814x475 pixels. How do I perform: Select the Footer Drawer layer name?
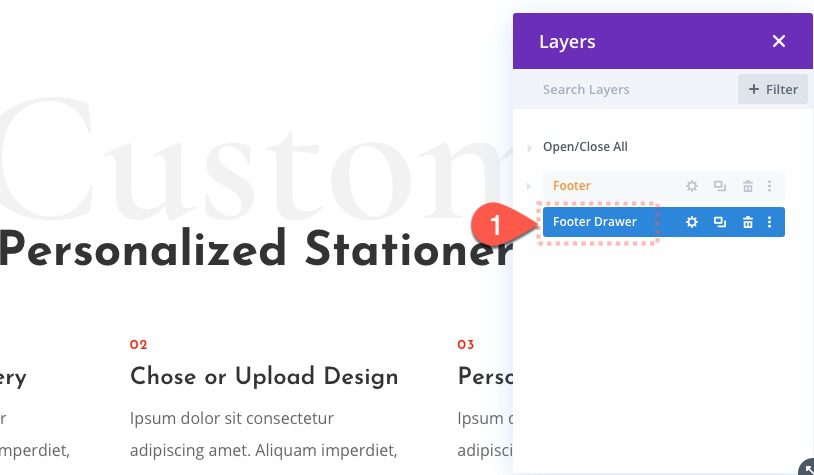pos(595,222)
